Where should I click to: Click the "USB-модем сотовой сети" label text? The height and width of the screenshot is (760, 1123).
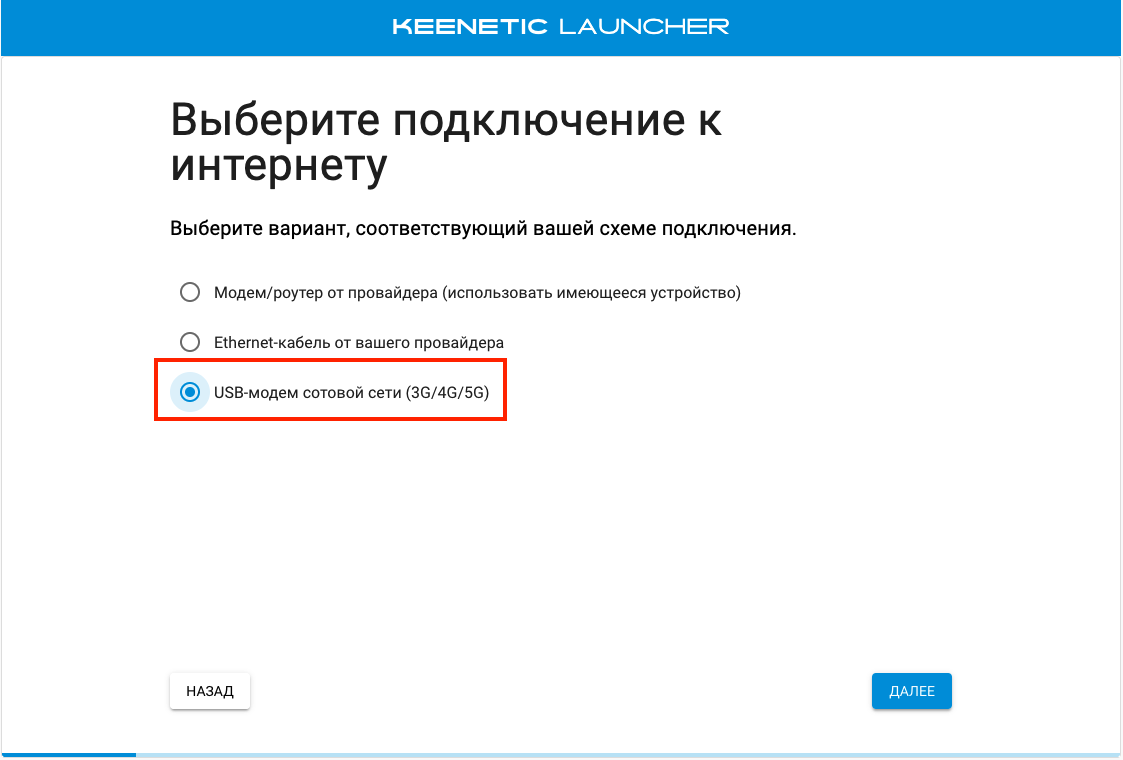click(x=308, y=393)
